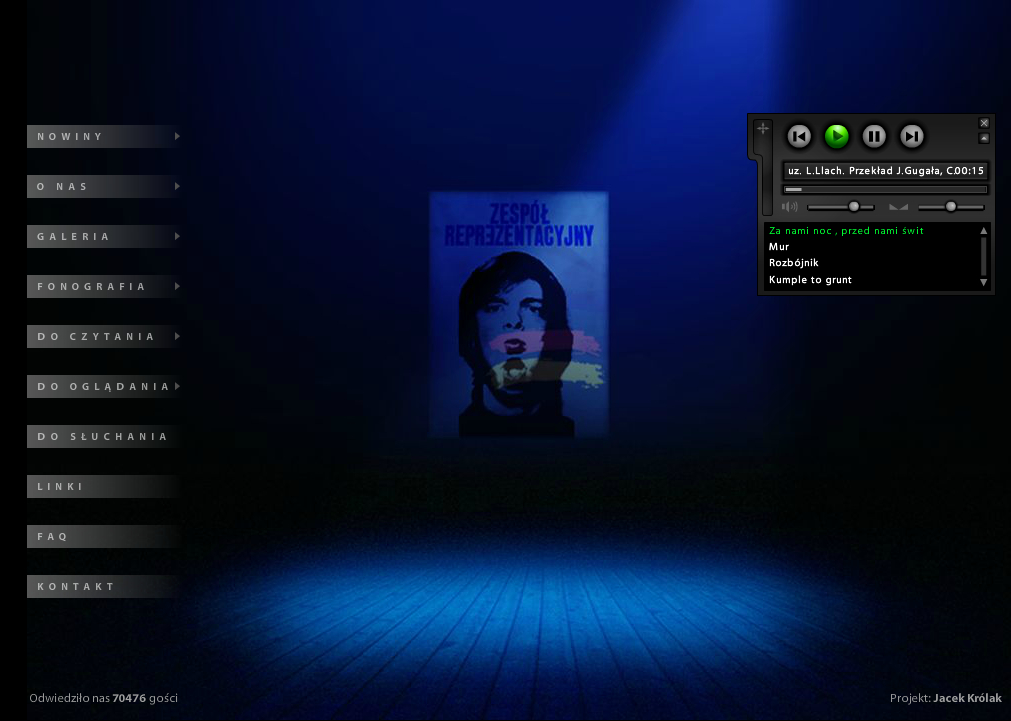Expand NOWINY submenu arrow

pos(177,136)
